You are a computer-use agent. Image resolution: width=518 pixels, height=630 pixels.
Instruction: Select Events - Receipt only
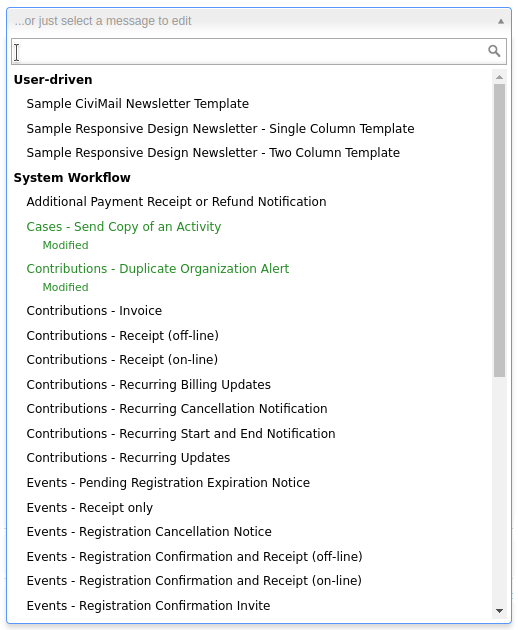[250, 508]
